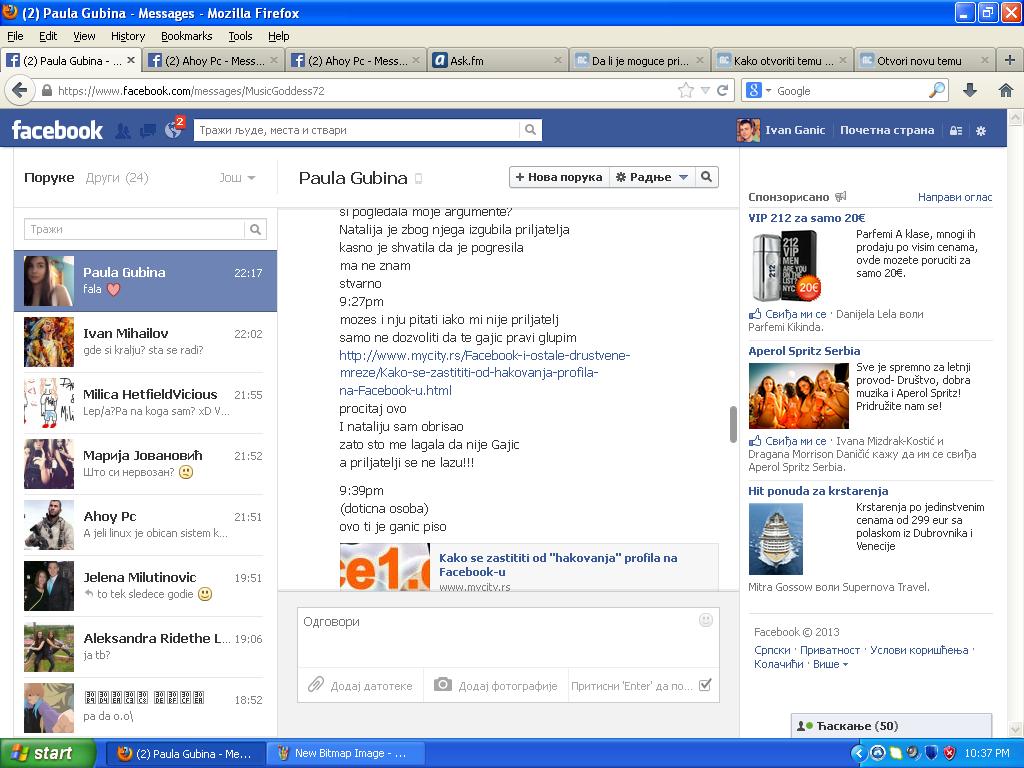Open the File menu
The width and height of the screenshot is (1024, 768).
point(15,36)
